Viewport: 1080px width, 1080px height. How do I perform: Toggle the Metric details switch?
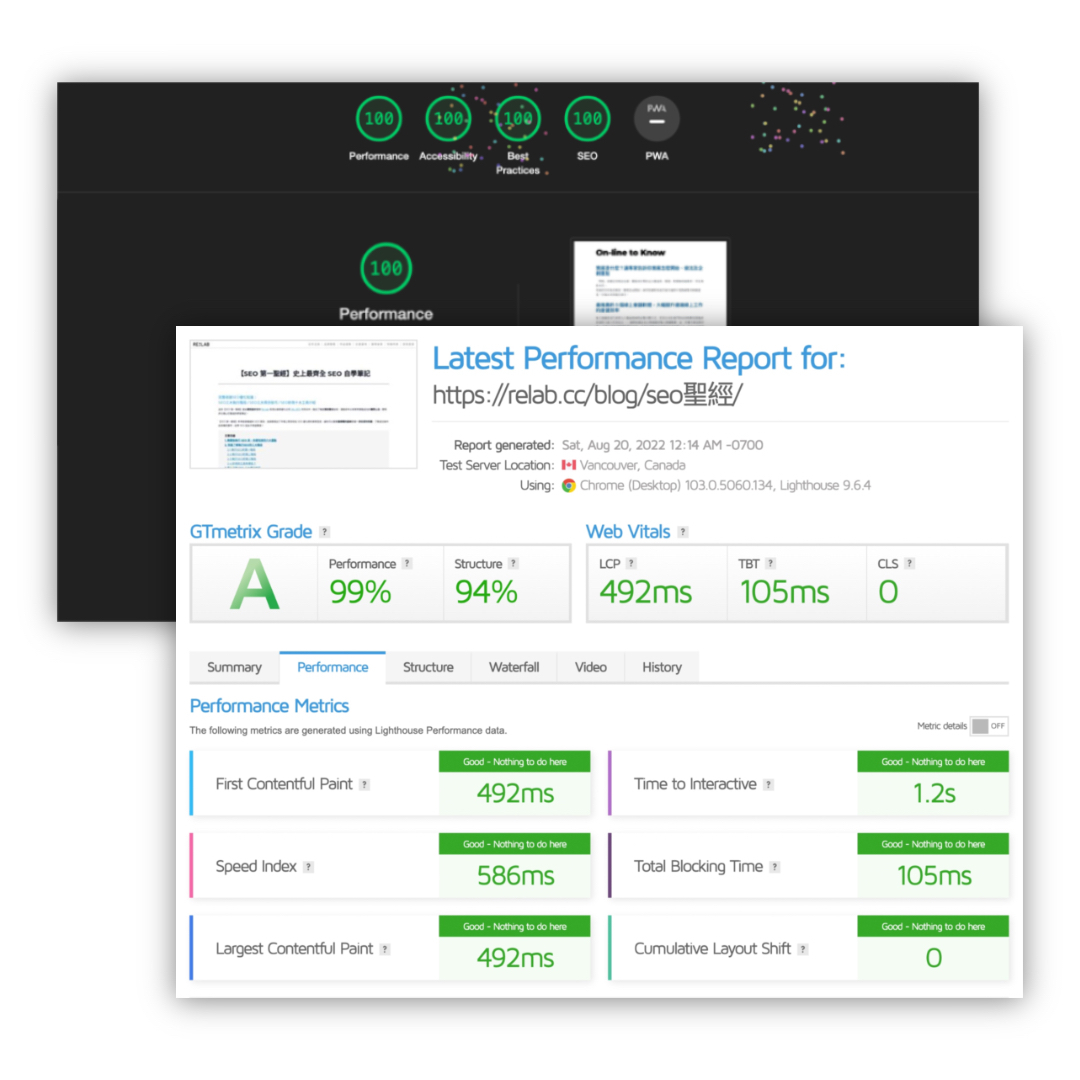click(x=989, y=726)
